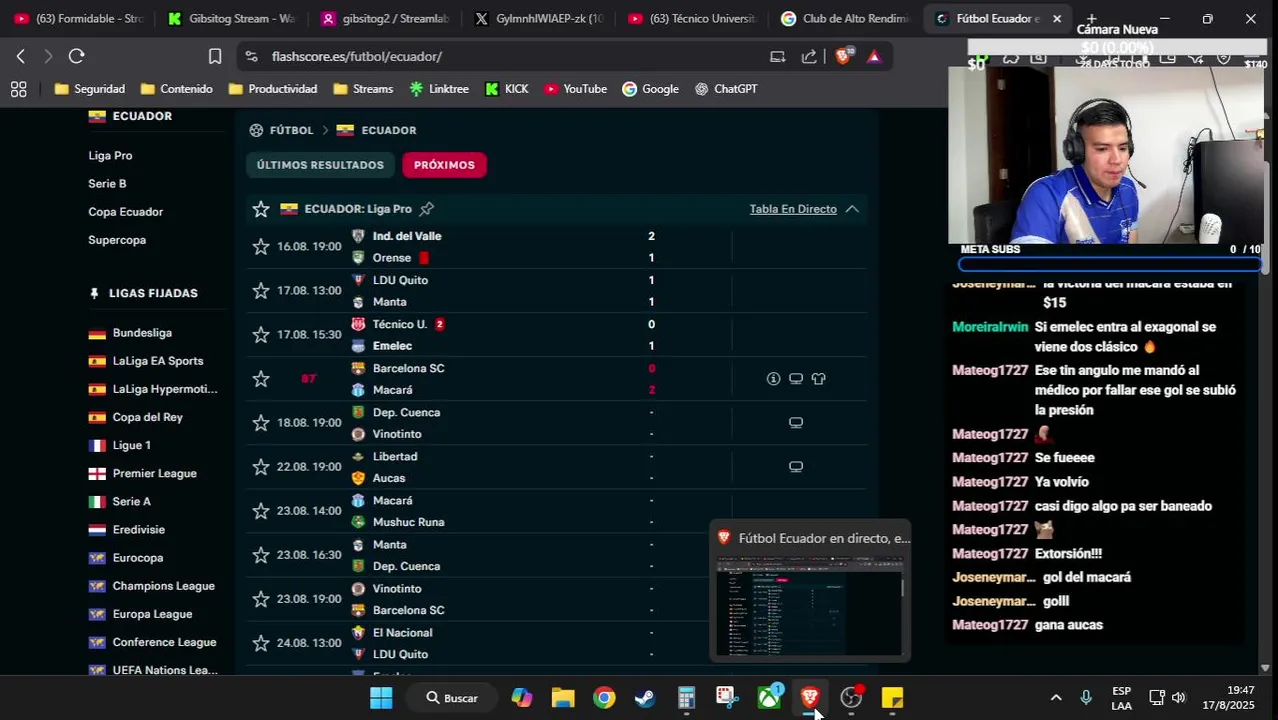The height and width of the screenshot is (720, 1278).
Task: Open the volume control in the tray
Action: click(x=1179, y=698)
